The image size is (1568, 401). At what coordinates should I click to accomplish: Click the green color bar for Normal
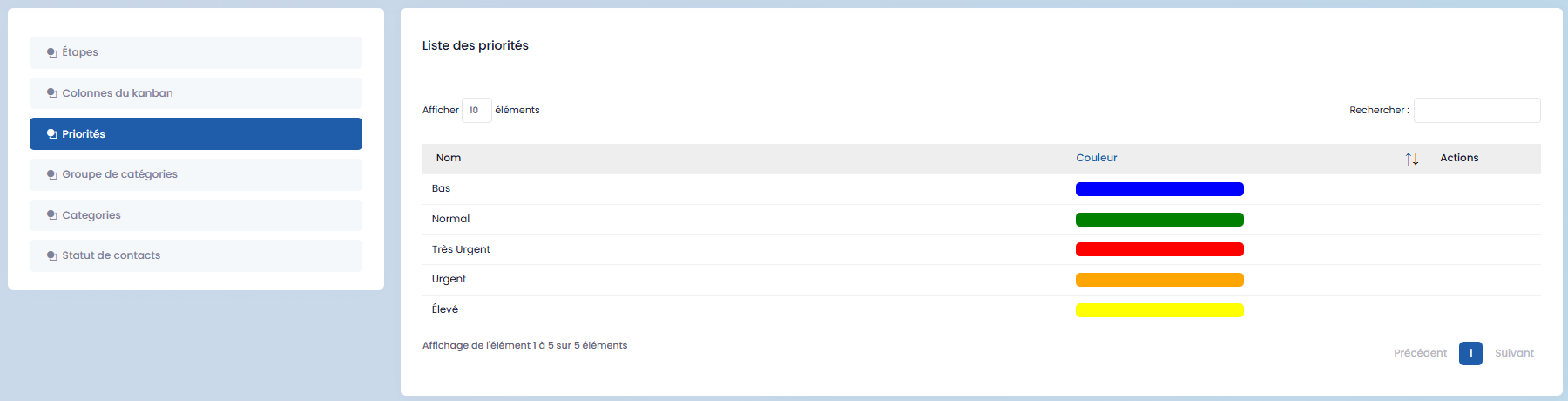[1159, 220]
